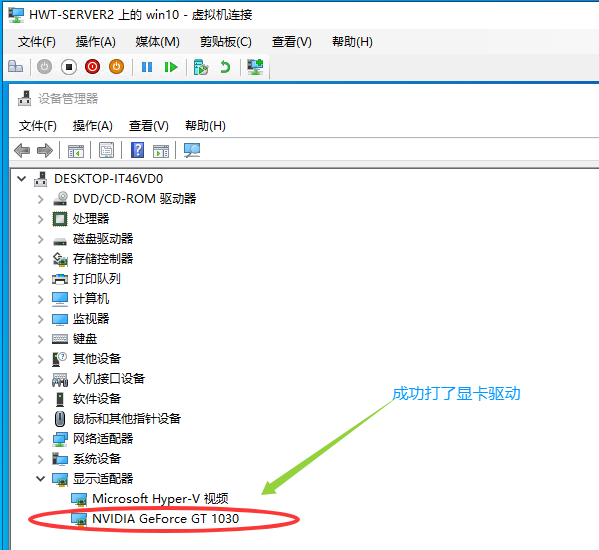The image size is (599, 550).
Task: Click the Turn Off stop icon
Action: [x=69, y=67]
